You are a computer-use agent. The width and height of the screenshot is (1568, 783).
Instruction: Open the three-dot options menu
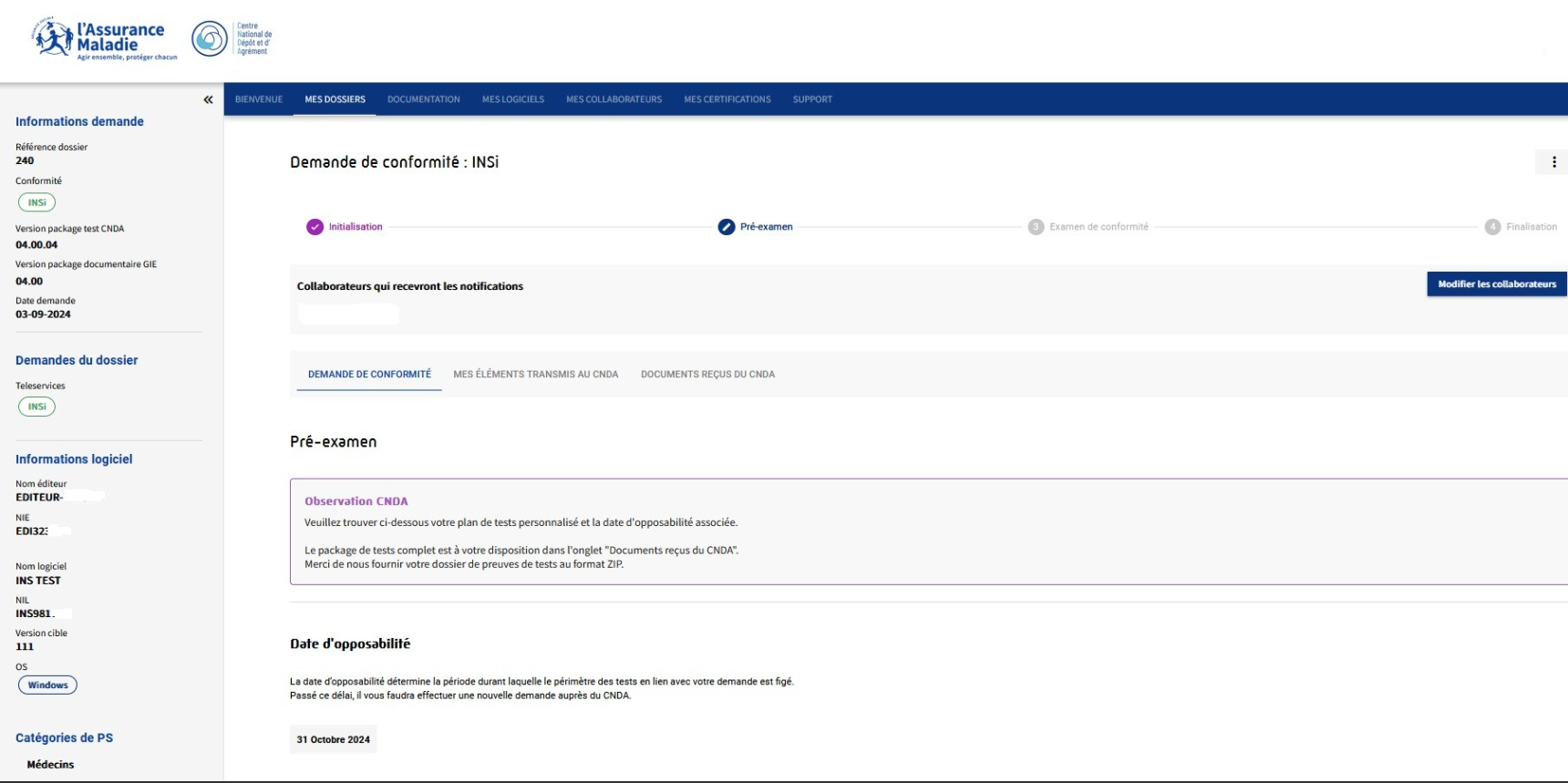click(1553, 162)
